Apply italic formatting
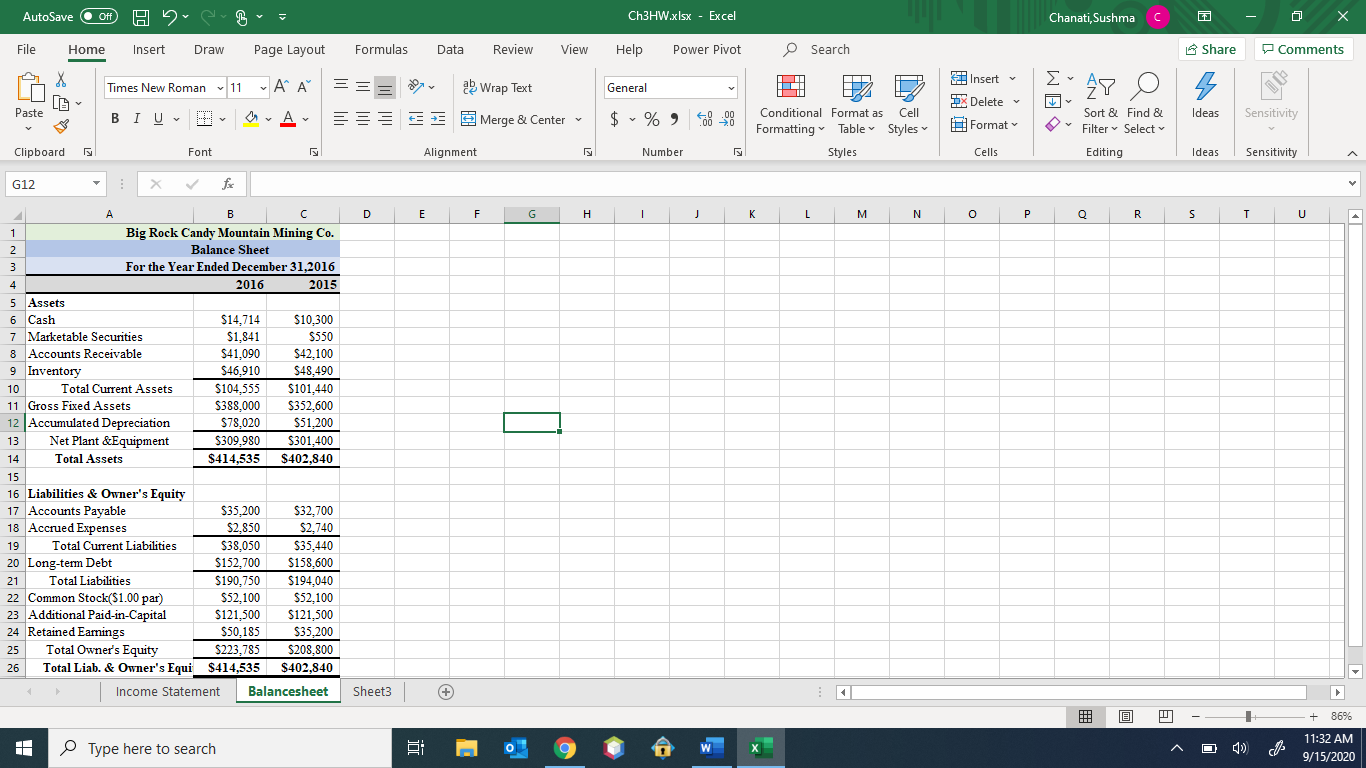This screenshot has width=1366, height=768. point(135,120)
